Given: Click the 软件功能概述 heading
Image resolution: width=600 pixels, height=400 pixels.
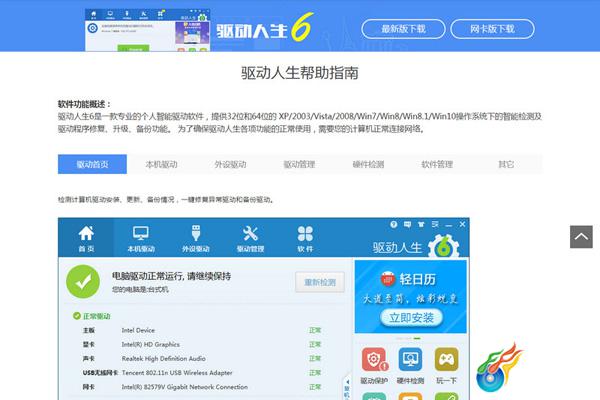Looking at the screenshot, I should click(x=84, y=104).
